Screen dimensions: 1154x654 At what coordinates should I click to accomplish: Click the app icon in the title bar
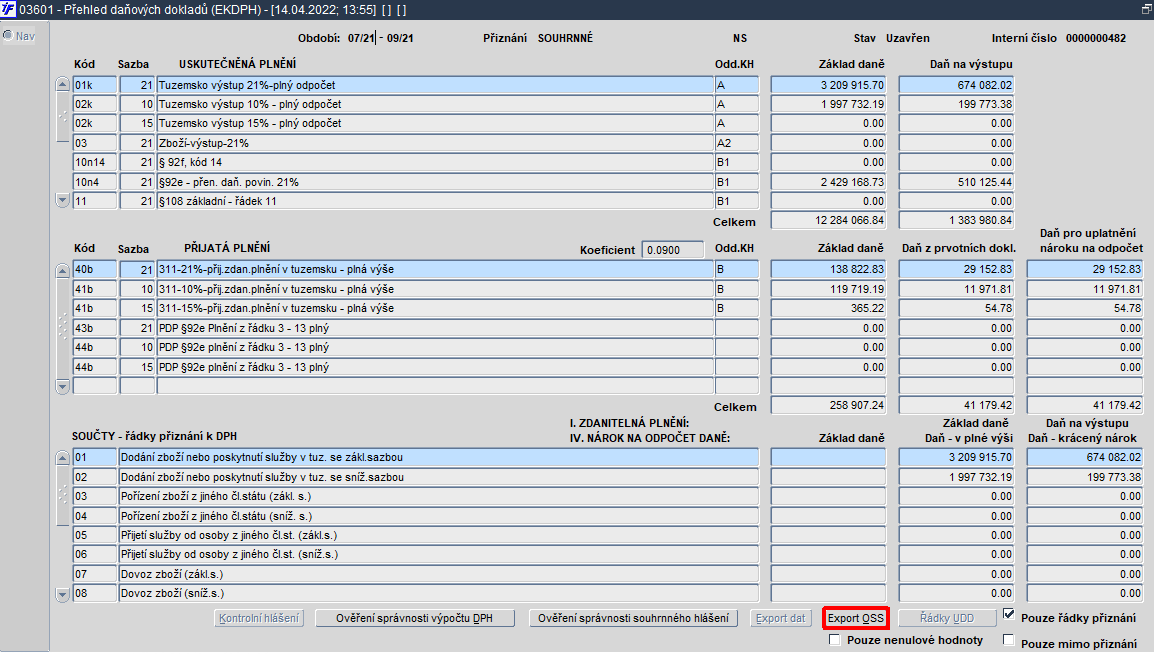click(x=8, y=9)
